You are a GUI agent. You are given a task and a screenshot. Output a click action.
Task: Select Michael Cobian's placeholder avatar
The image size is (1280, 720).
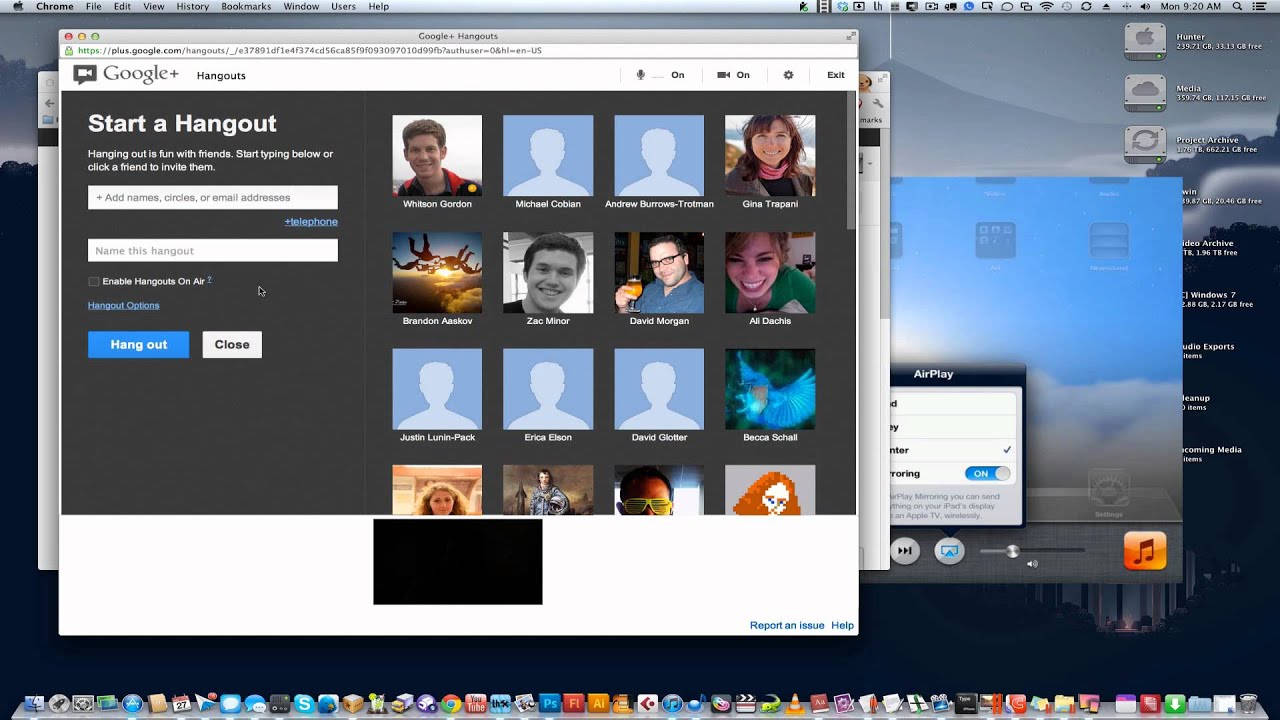[x=548, y=155]
